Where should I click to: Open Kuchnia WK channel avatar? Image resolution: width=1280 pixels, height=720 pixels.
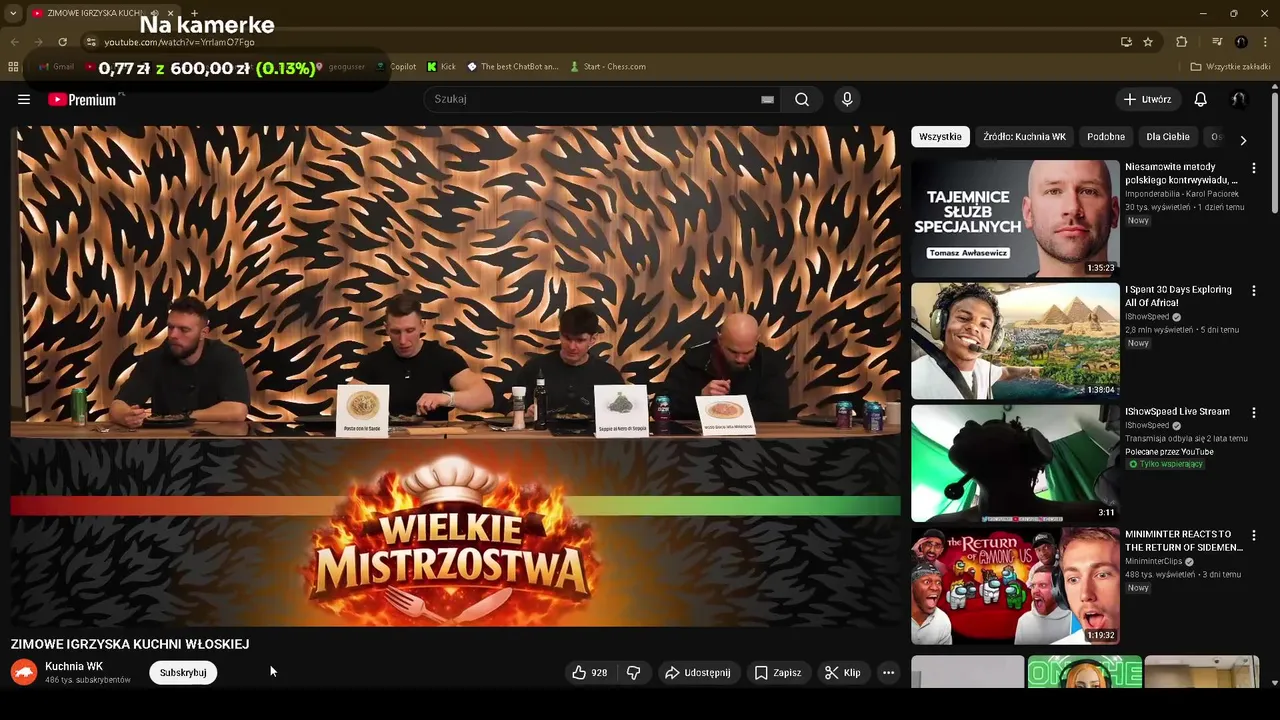tap(24, 673)
